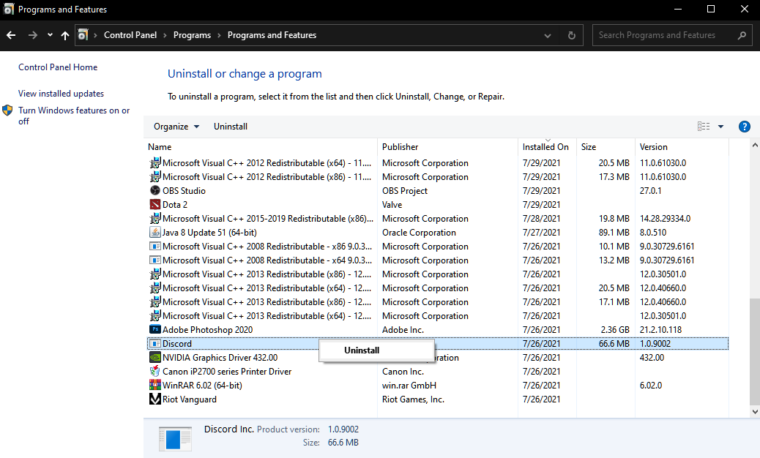Click Uninstall in the toolbar
760x458 pixels.
pyautogui.click(x=230, y=127)
